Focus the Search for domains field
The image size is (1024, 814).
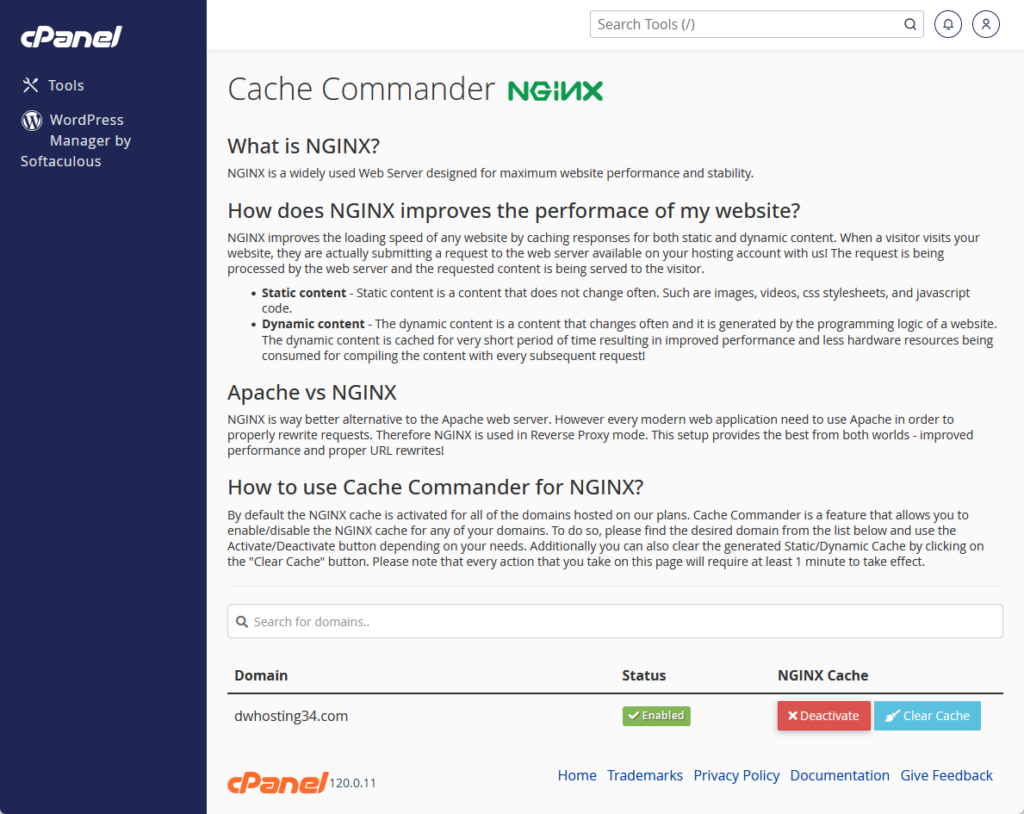[615, 621]
